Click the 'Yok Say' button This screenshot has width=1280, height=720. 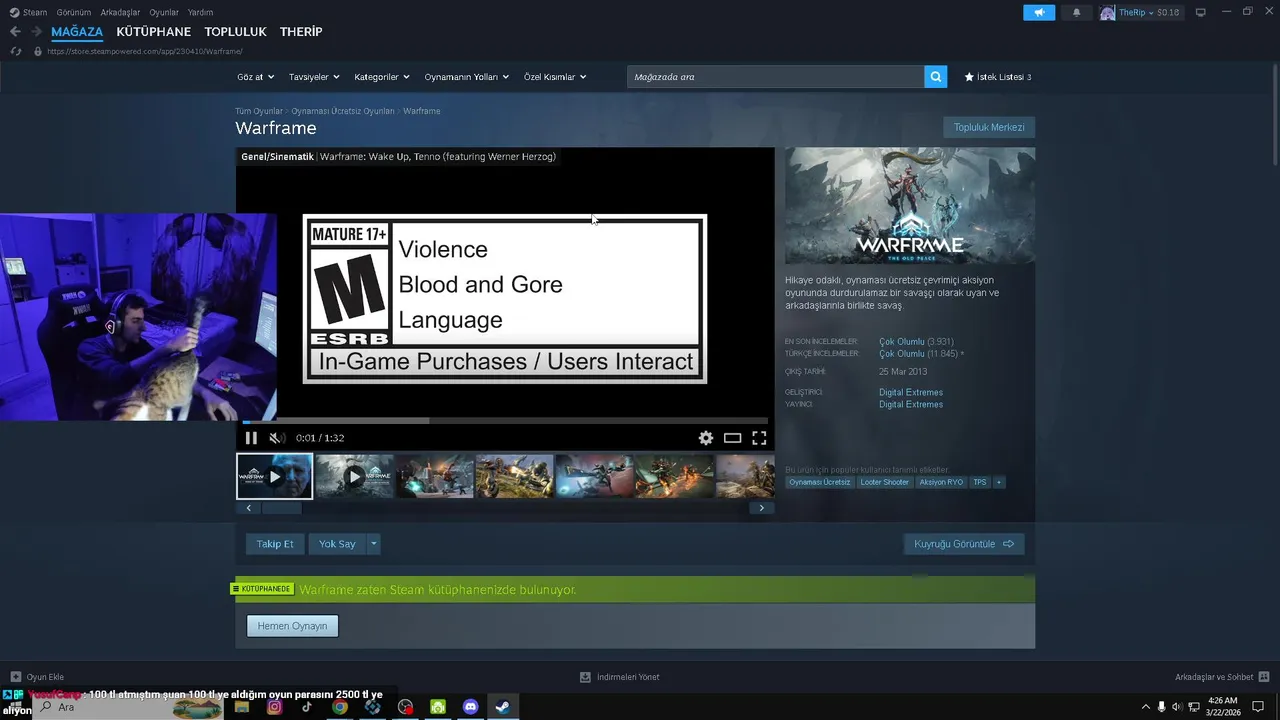coord(337,544)
